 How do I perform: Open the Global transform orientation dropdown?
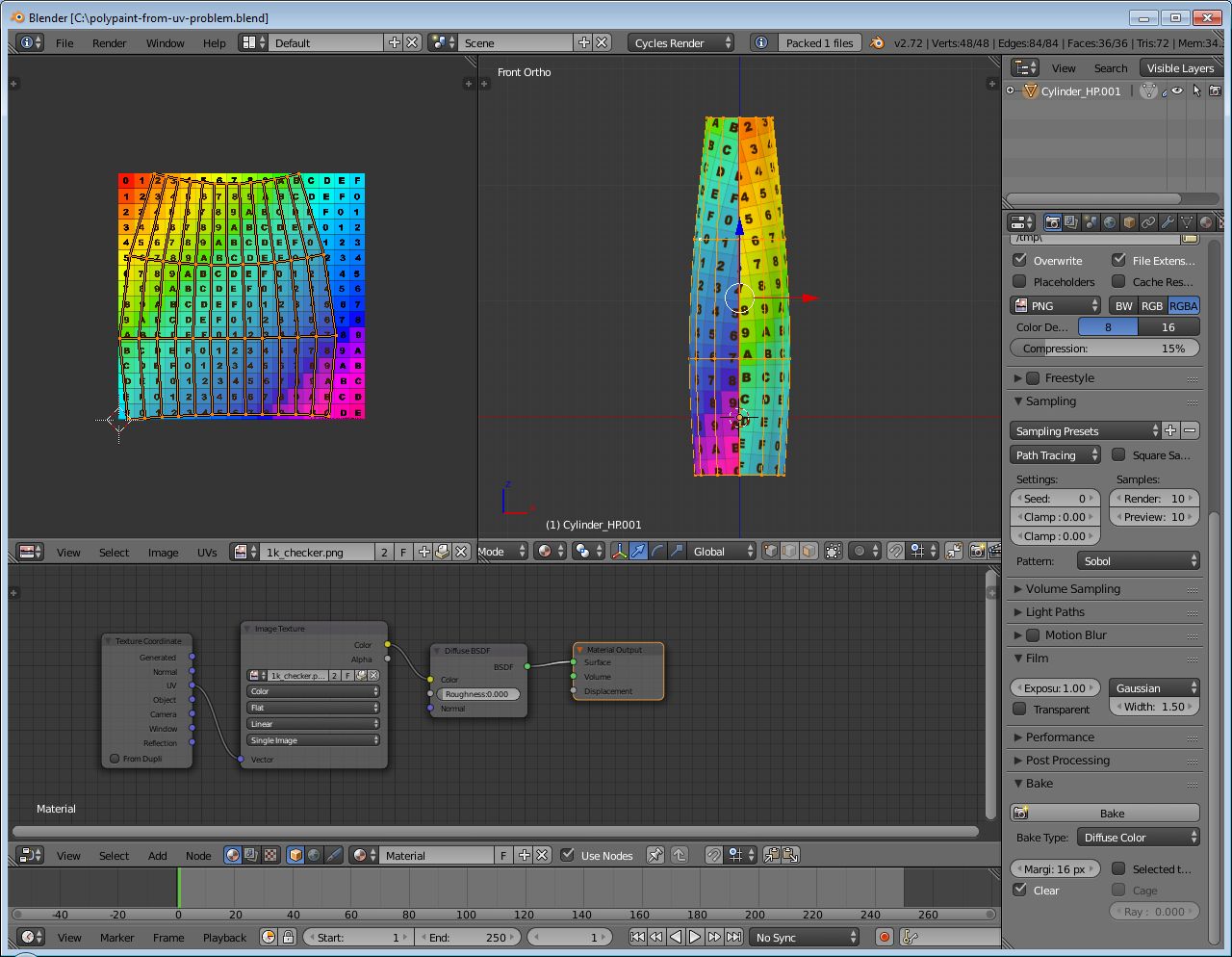click(x=722, y=551)
